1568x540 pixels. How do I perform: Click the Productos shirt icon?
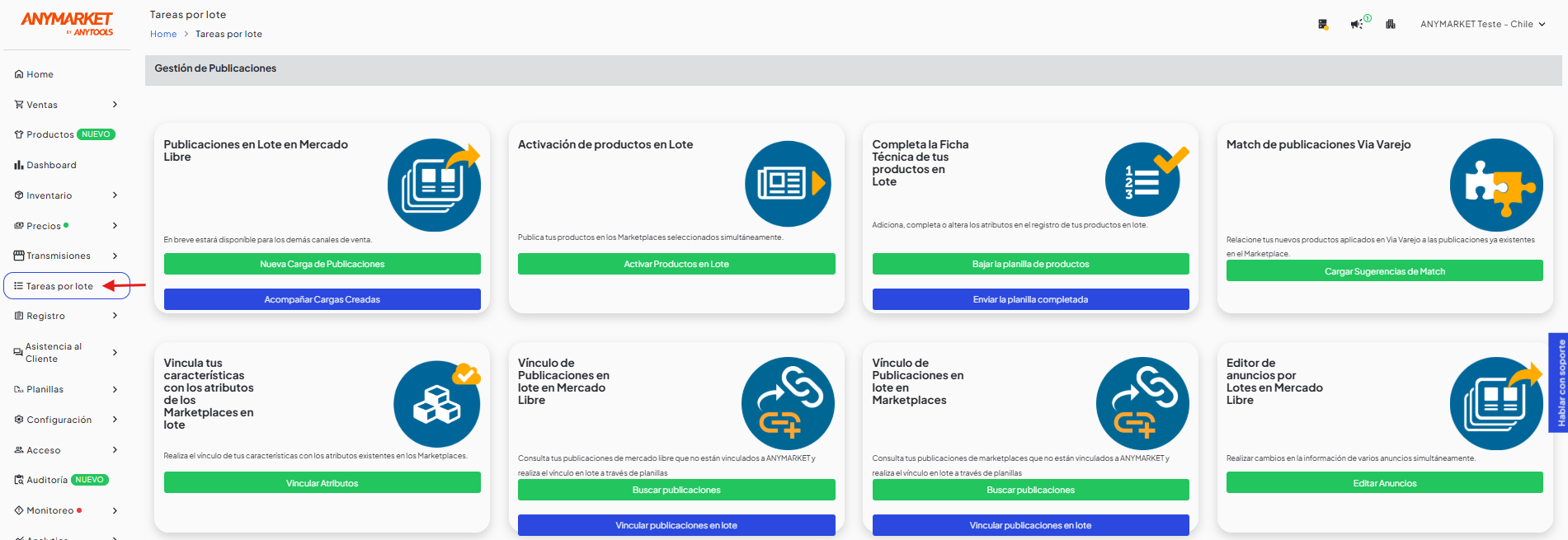(18, 134)
